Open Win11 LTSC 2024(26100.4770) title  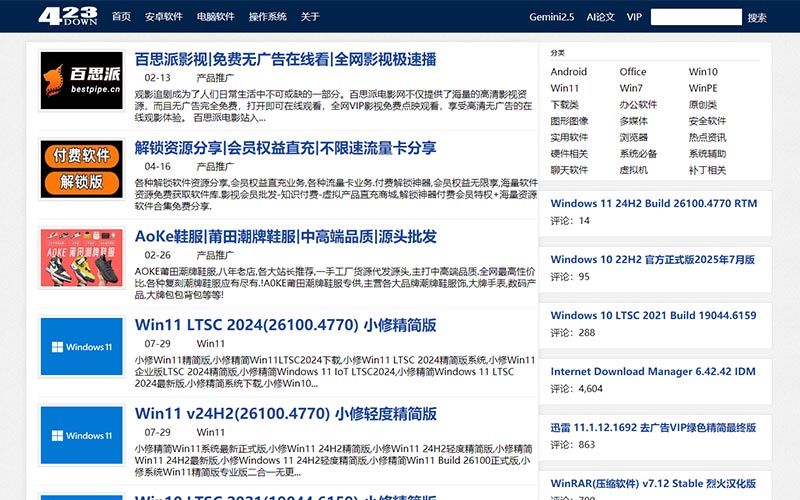pyautogui.click(x=286, y=325)
